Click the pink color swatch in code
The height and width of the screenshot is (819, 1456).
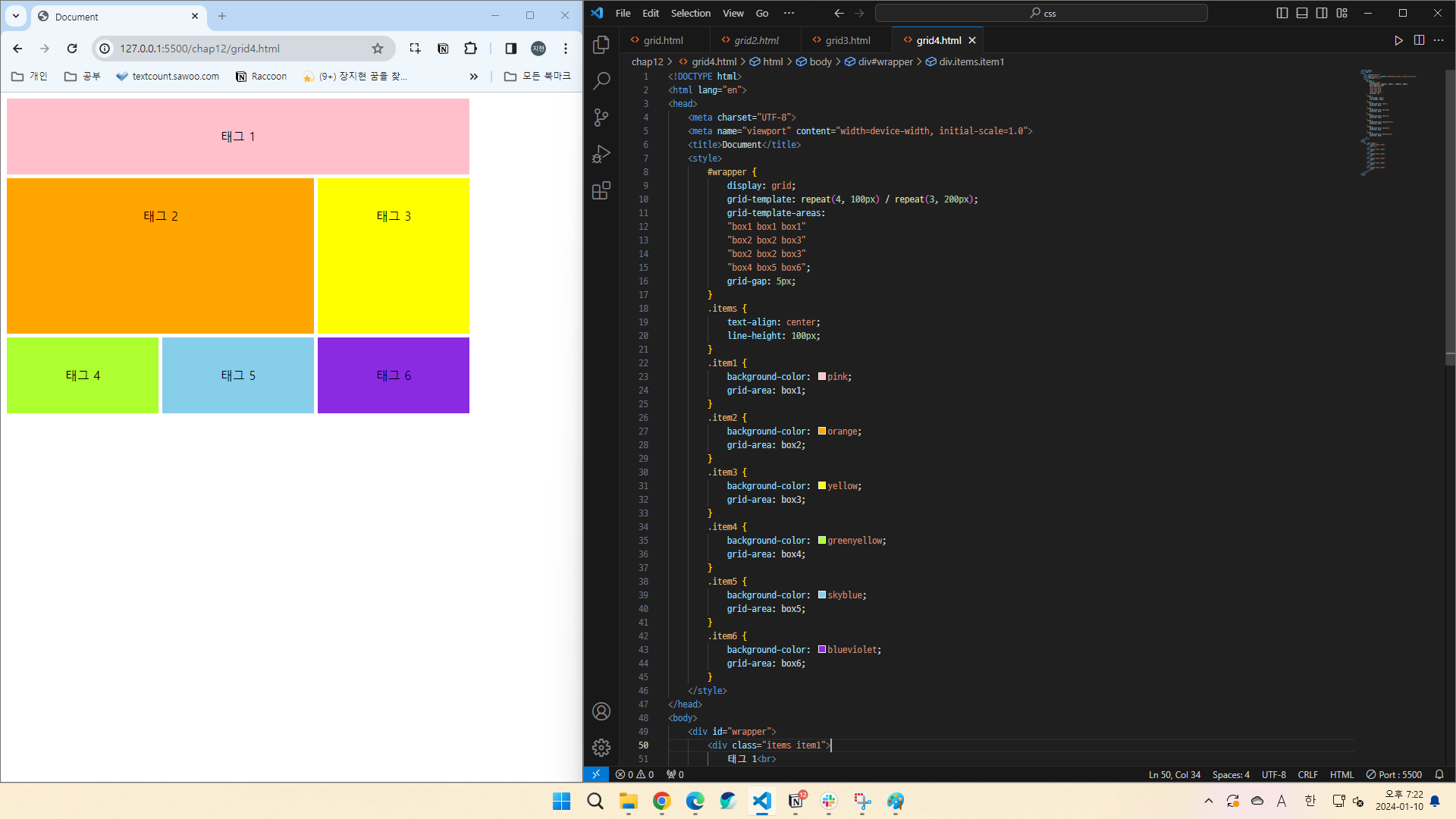tap(822, 376)
